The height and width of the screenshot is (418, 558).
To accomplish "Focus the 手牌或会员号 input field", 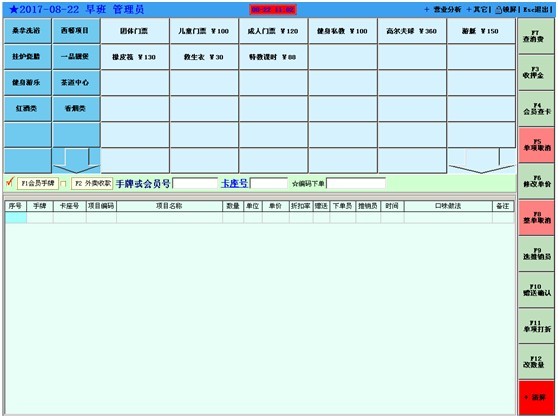I will coord(195,184).
